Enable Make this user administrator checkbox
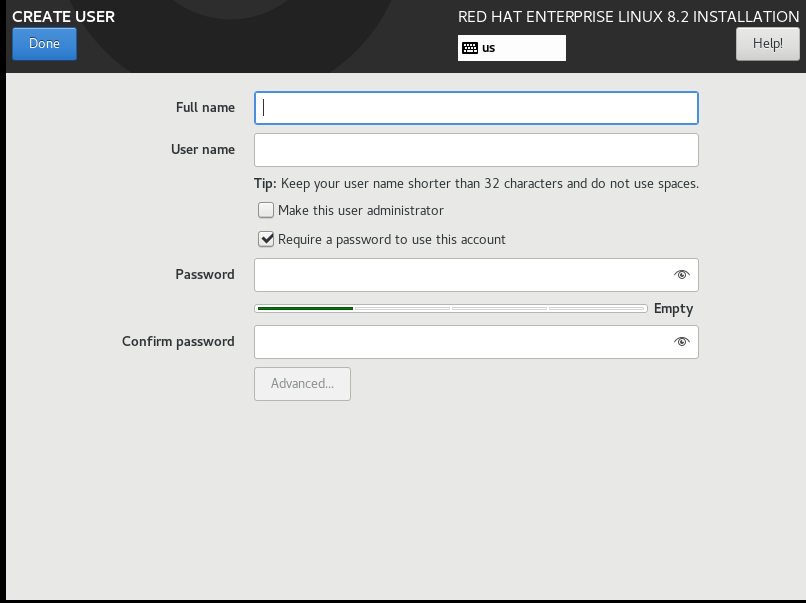The width and height of the screenshot is (806, 603). (x=266, y=210)
